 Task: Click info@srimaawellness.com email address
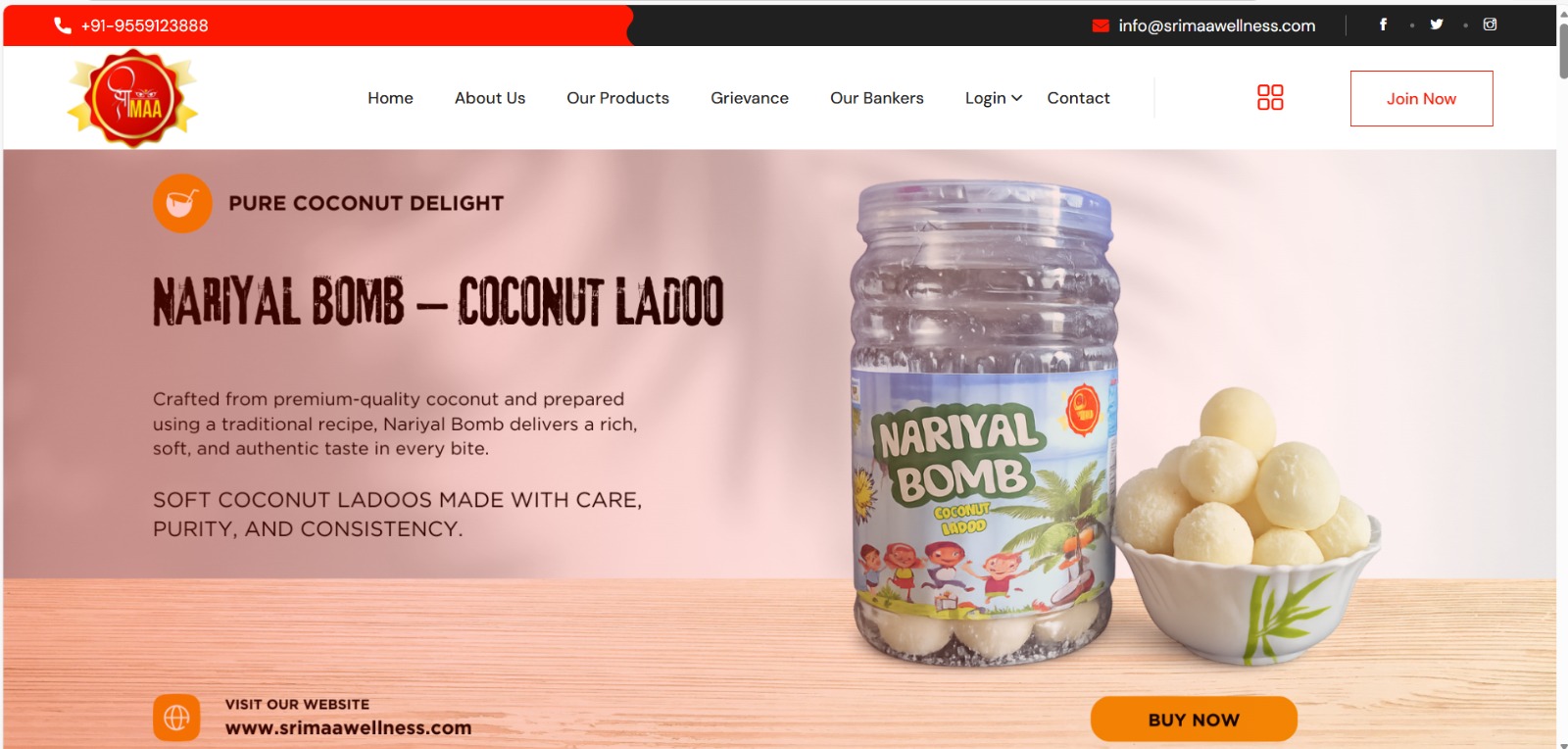pyautogui.click(x=1217, y=25)
